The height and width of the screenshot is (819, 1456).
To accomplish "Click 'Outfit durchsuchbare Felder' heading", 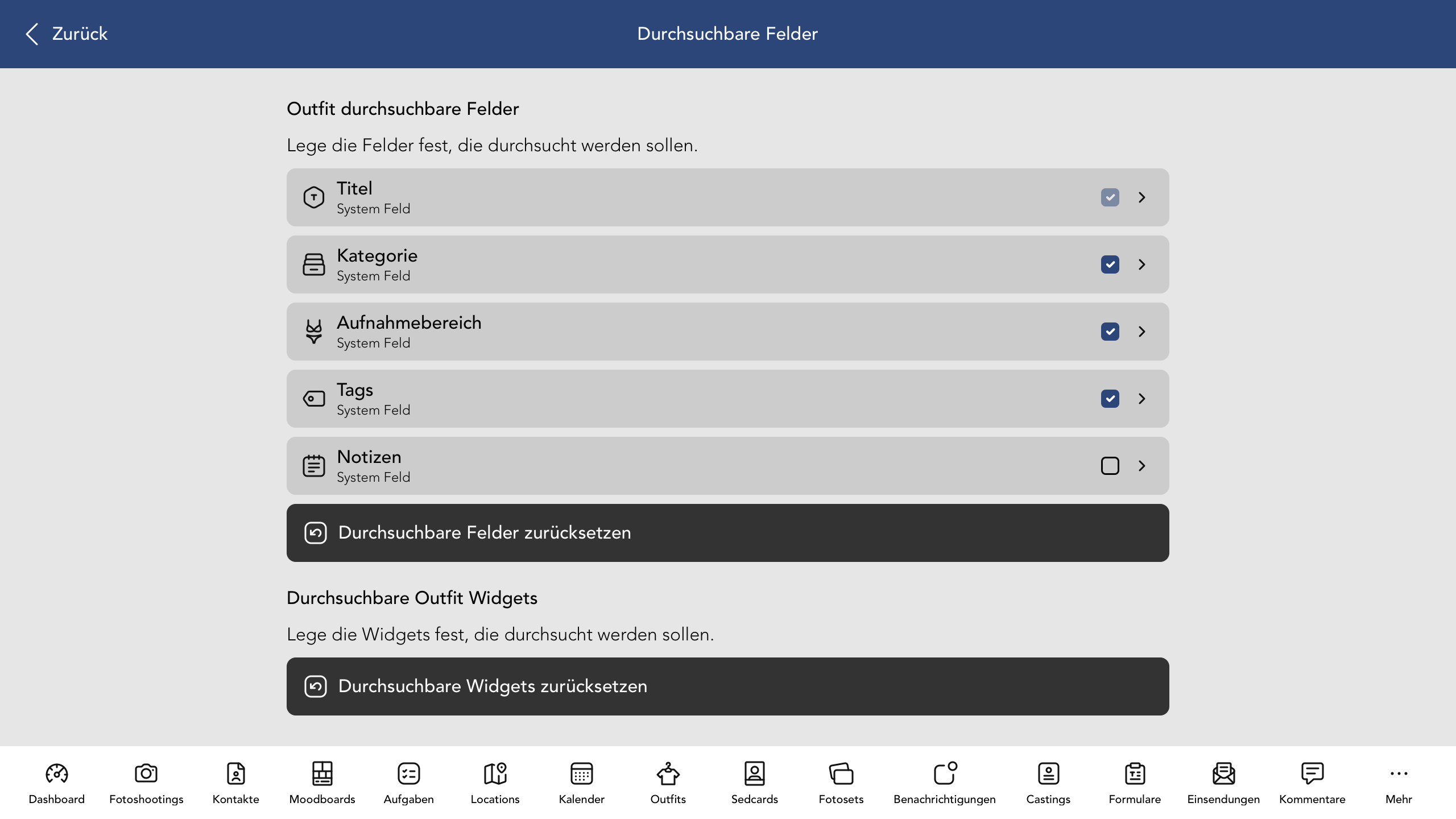I will point(403,109).
